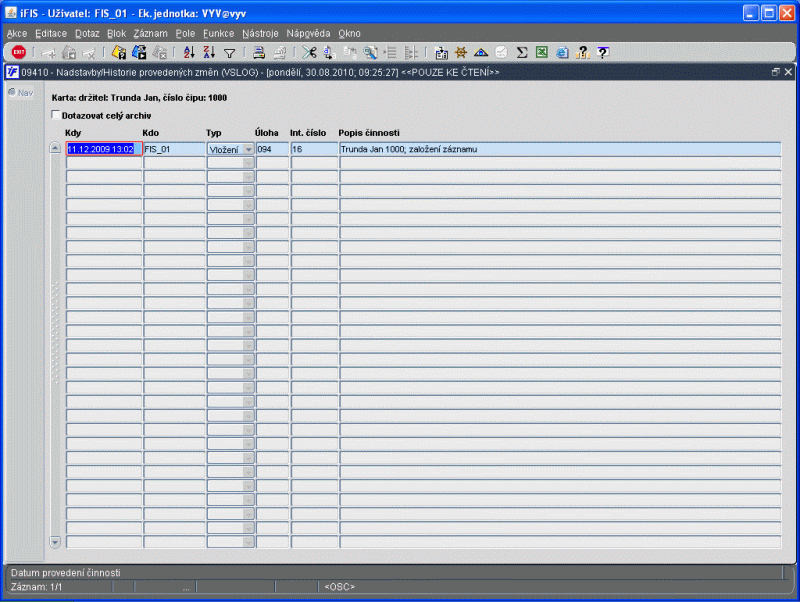Screen dimensions: 800x602
Task: Click the Kdo field FIS_01
Action: pyautogui.click(x=174, y=149)
